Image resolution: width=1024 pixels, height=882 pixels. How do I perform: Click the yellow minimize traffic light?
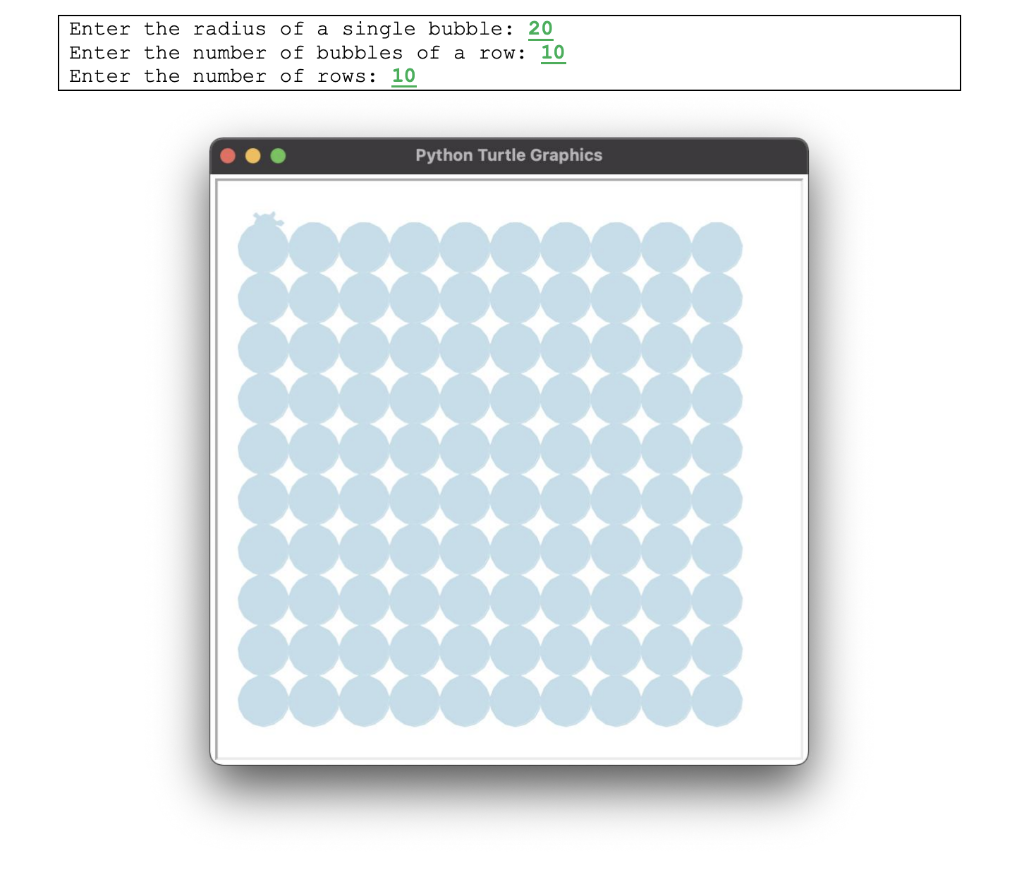pyautogui.click(x=253, y=155)
